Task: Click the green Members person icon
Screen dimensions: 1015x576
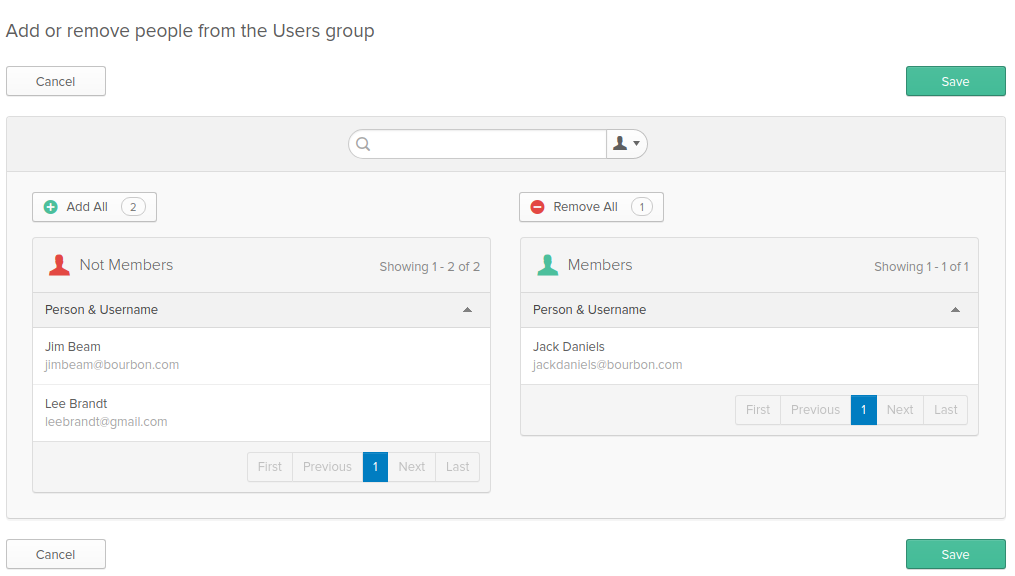Action: point(547,265)
